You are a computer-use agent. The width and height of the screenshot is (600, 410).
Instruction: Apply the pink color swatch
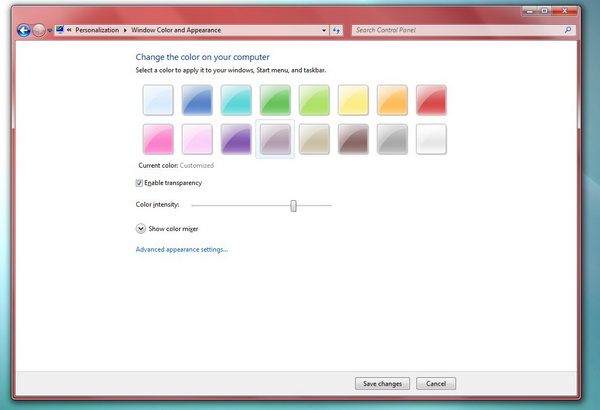(158, 139)
